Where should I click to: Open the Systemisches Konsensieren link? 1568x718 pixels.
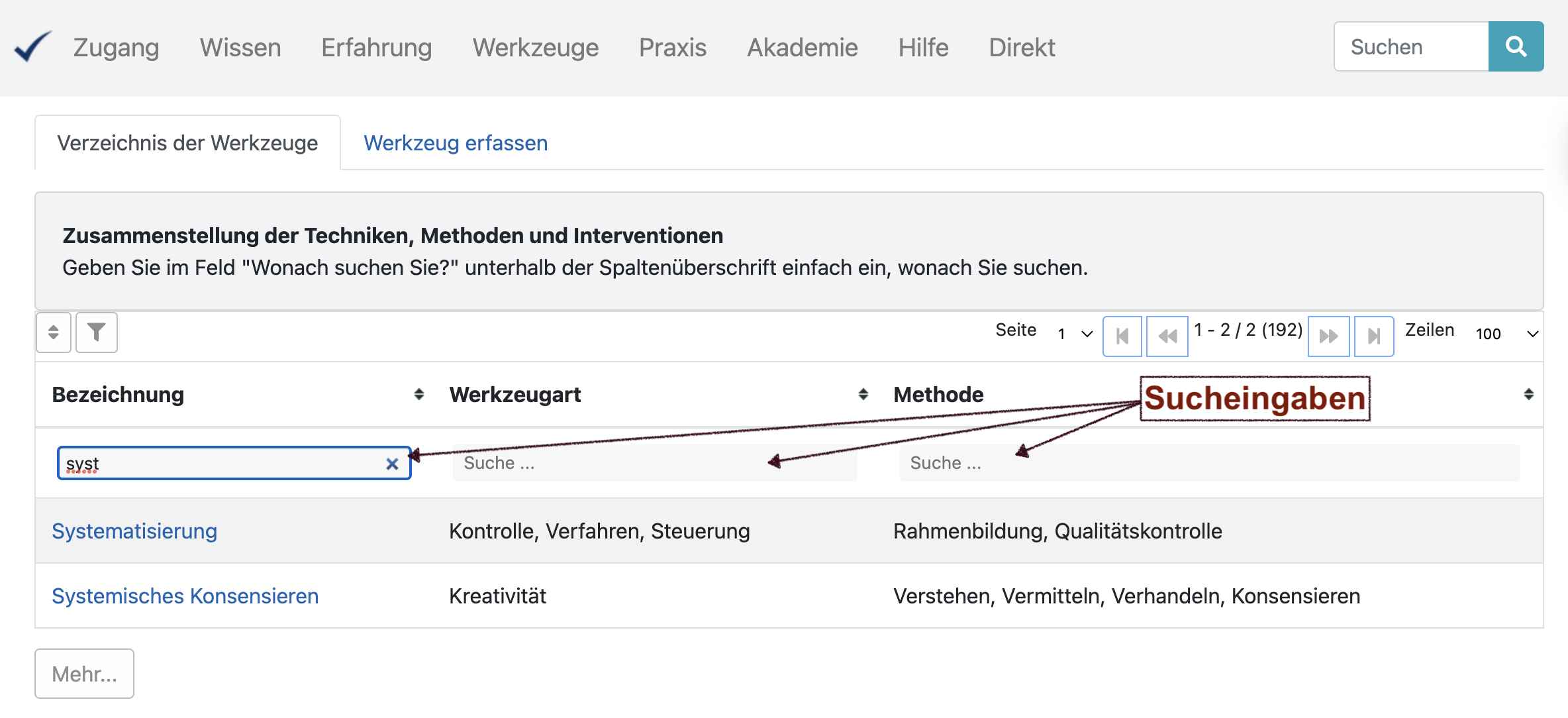click(x=185, y=596)
